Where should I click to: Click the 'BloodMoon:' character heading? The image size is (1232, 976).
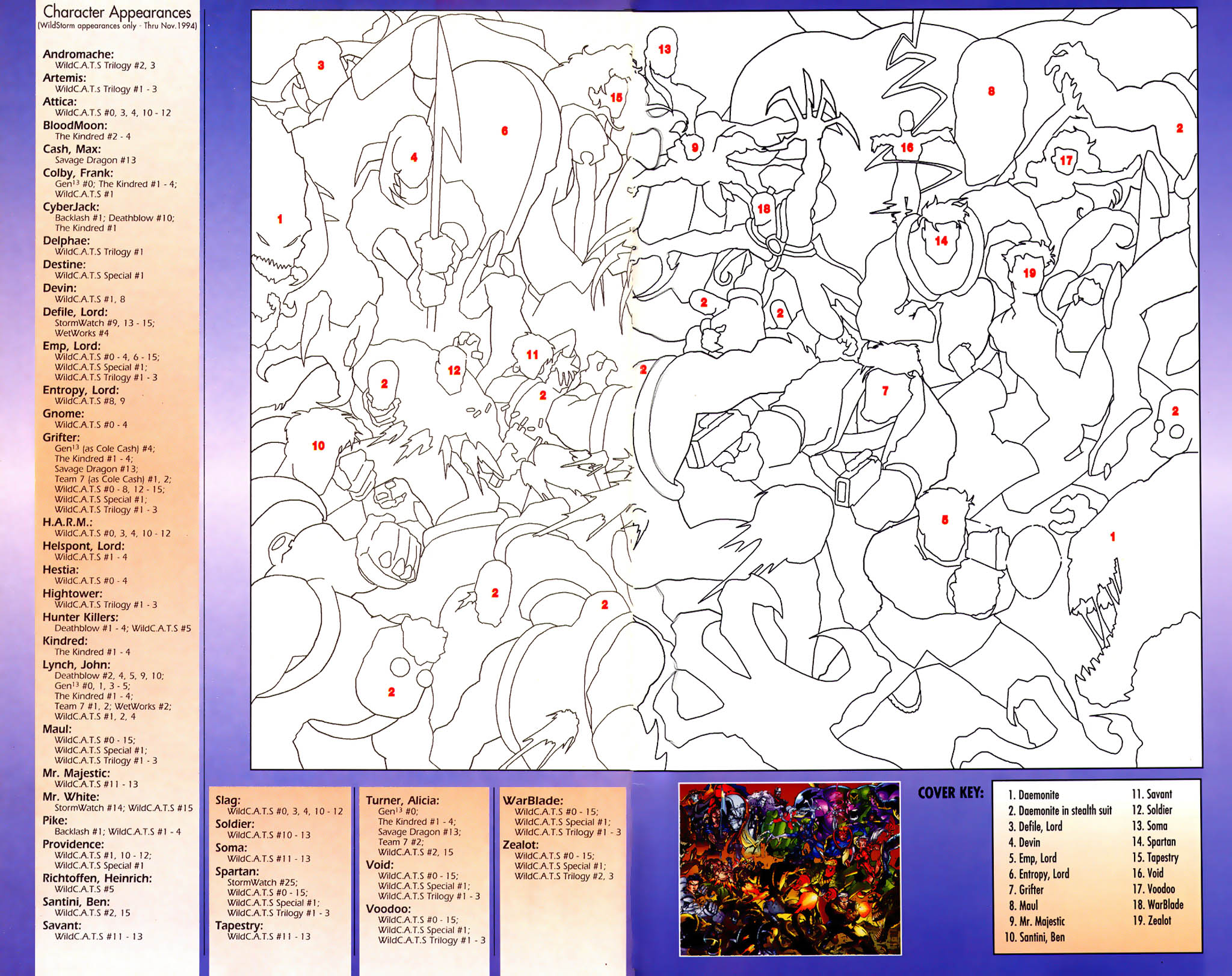(x=75, y=125)
